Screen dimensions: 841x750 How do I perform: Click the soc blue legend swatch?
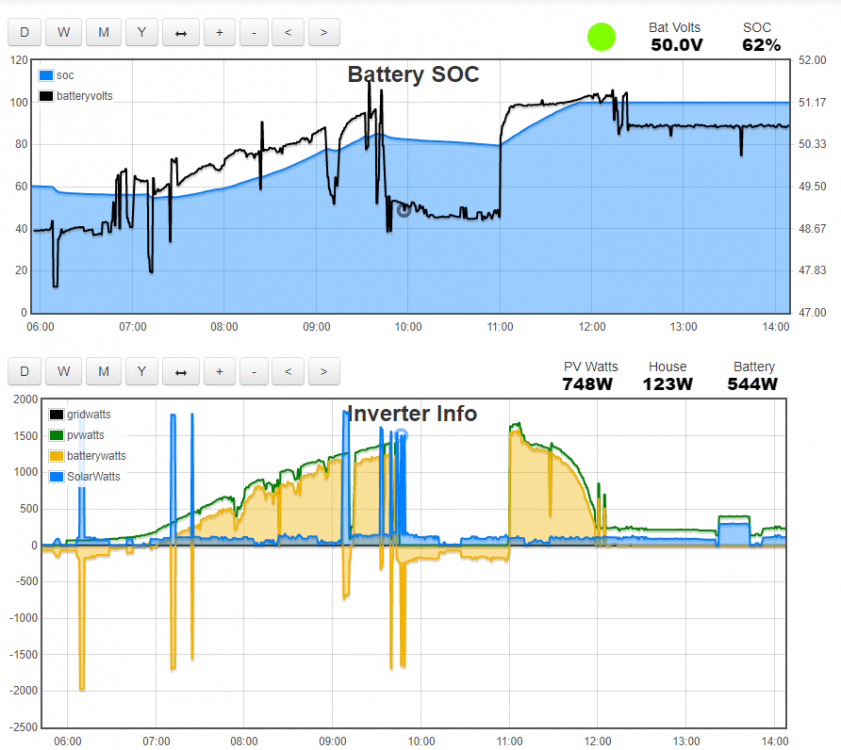click(x=46, y=76)
